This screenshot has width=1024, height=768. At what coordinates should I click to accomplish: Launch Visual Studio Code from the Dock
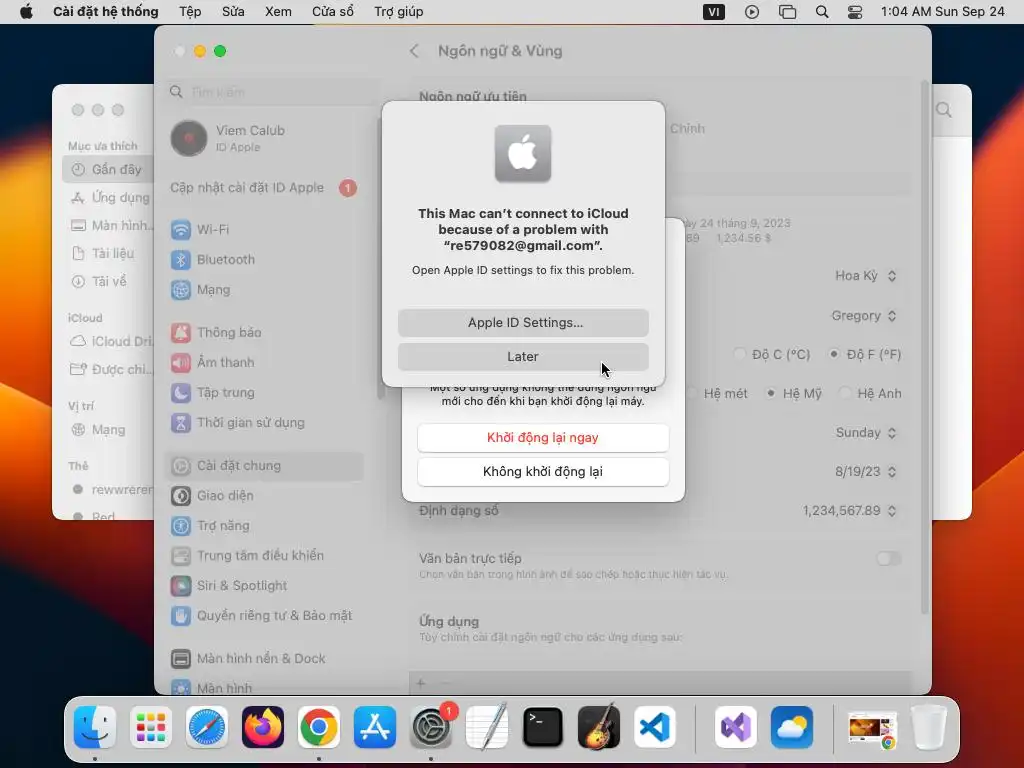(x=655, y=727)
